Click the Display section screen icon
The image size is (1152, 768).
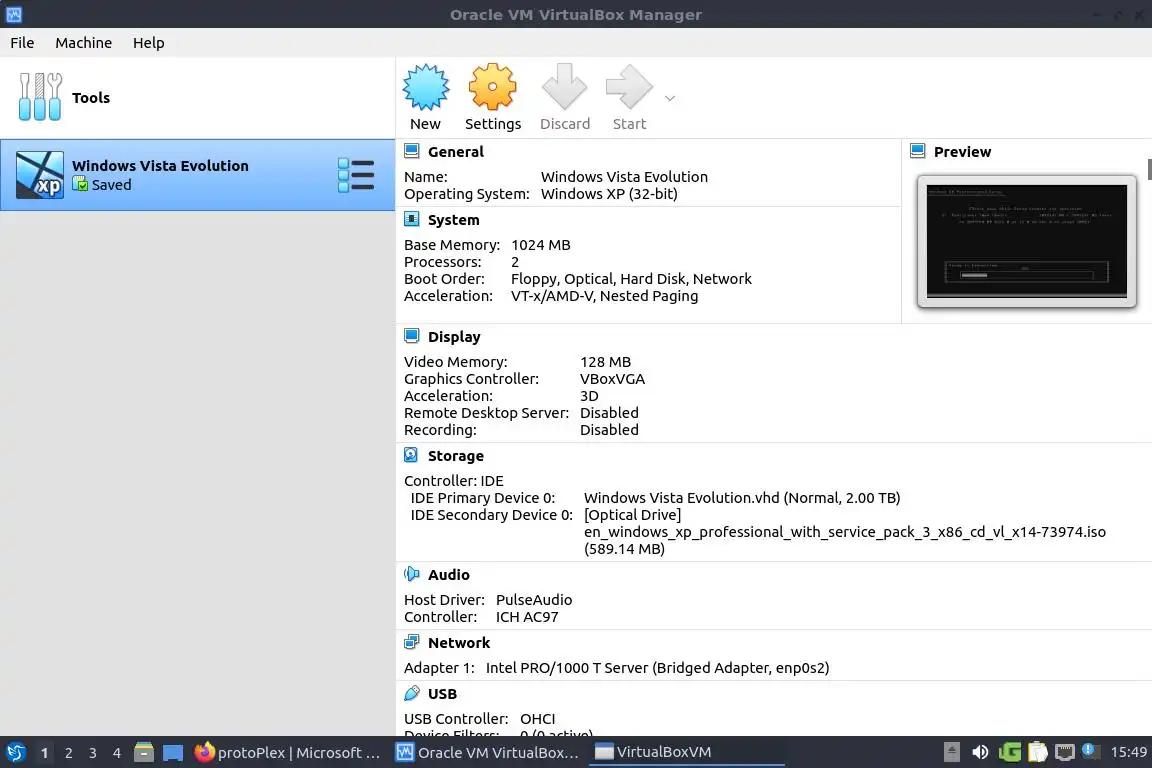[x=411, y=337]
